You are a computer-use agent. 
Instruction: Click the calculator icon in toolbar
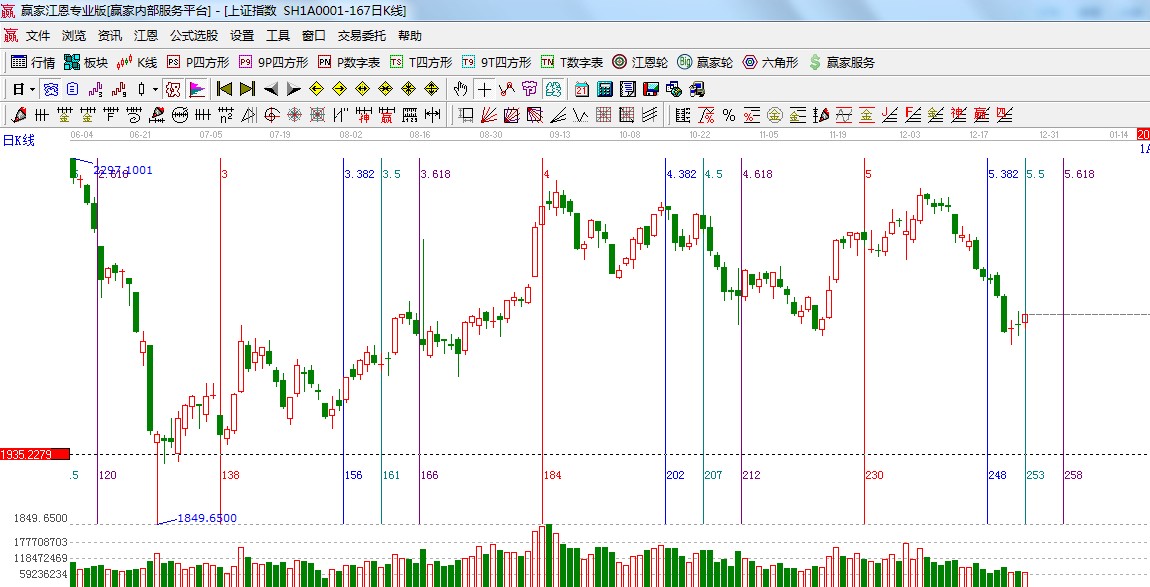tap(604, 89)
